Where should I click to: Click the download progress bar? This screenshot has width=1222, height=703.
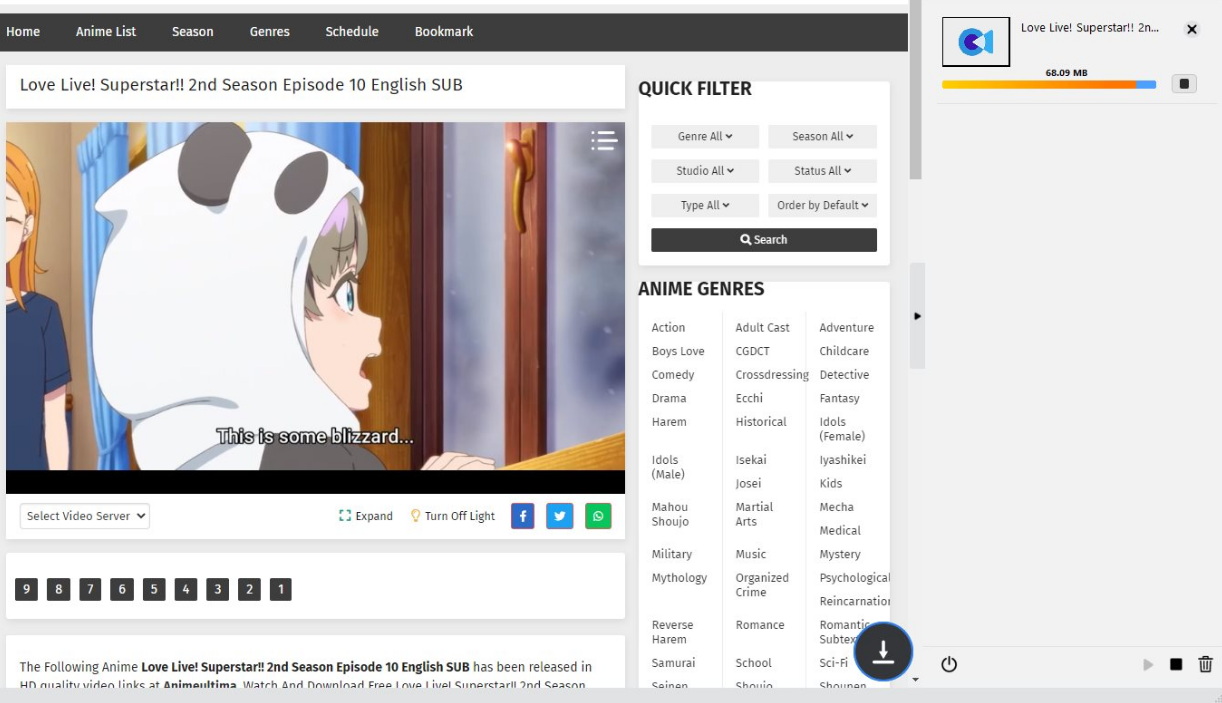(1048, 85)
